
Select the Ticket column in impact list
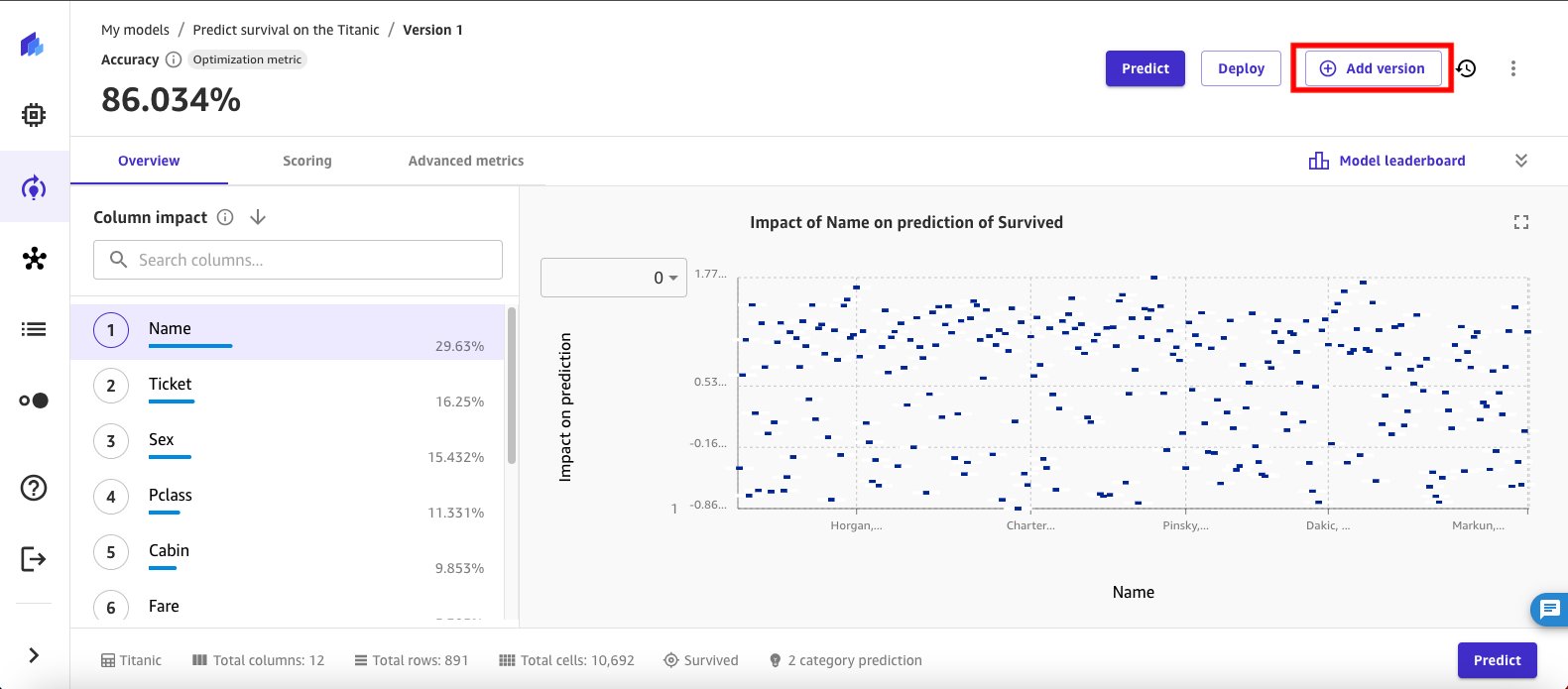pyautogui.click(x=288, y=387)
